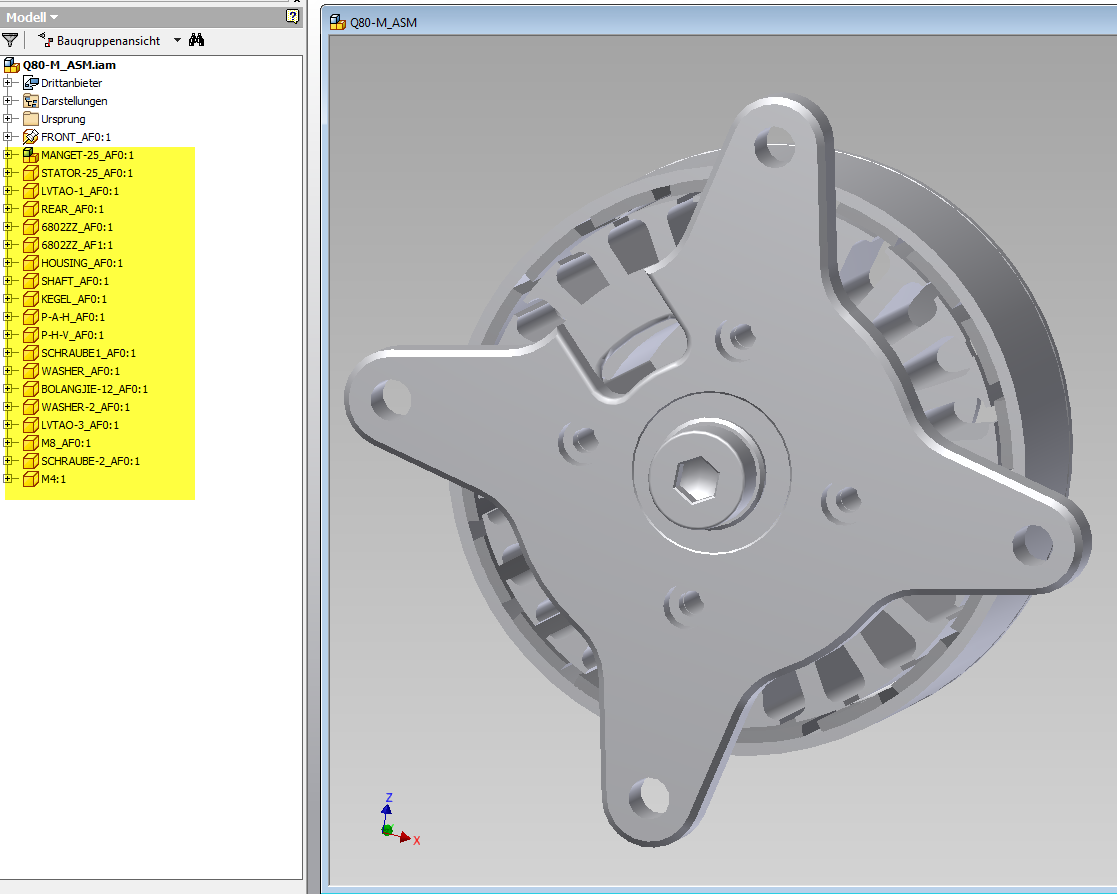This screenshot has height=894, width=1117.
Task: Expand the Ursprung folder
Action: pyautogui.click(x=7, y=118)
